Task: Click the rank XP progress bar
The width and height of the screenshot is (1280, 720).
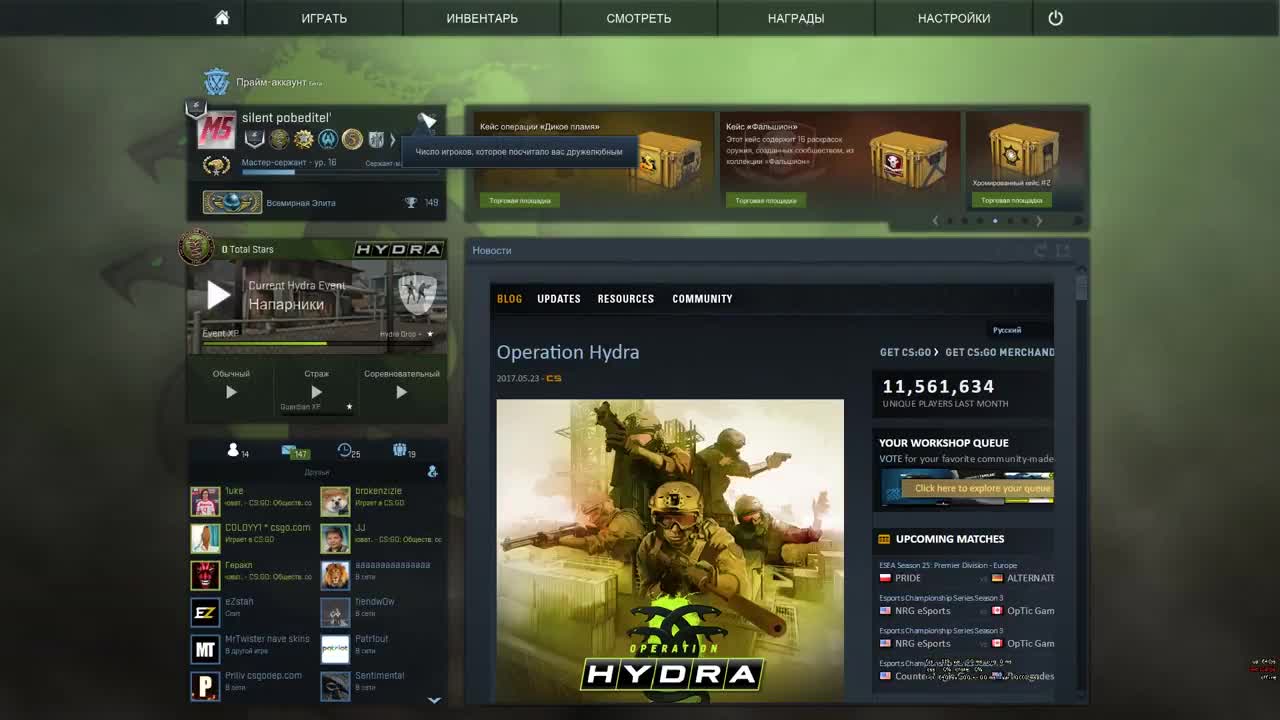Action: tap(340, 172)
